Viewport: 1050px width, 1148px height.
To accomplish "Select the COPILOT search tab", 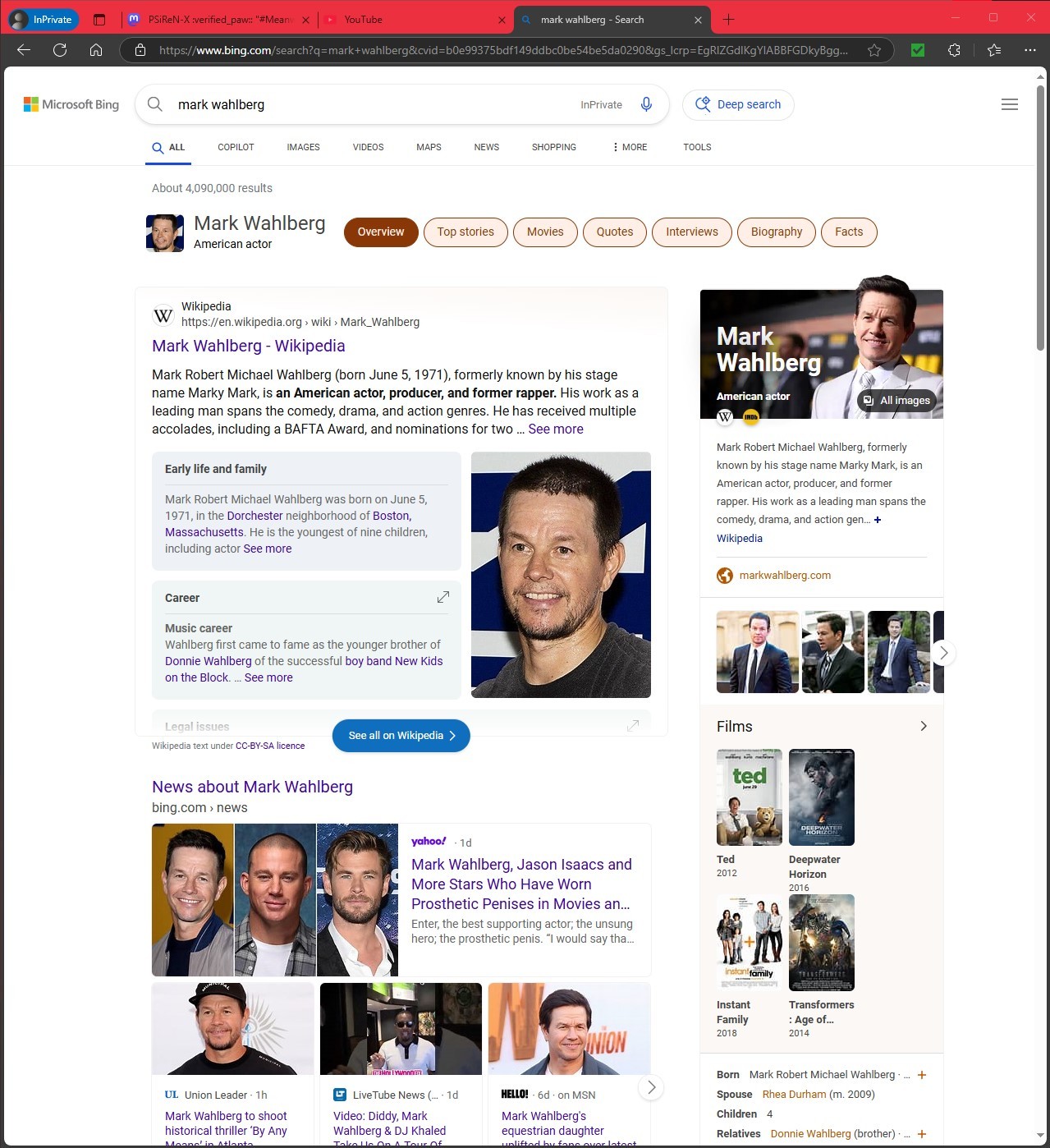I will click(236, 147).
